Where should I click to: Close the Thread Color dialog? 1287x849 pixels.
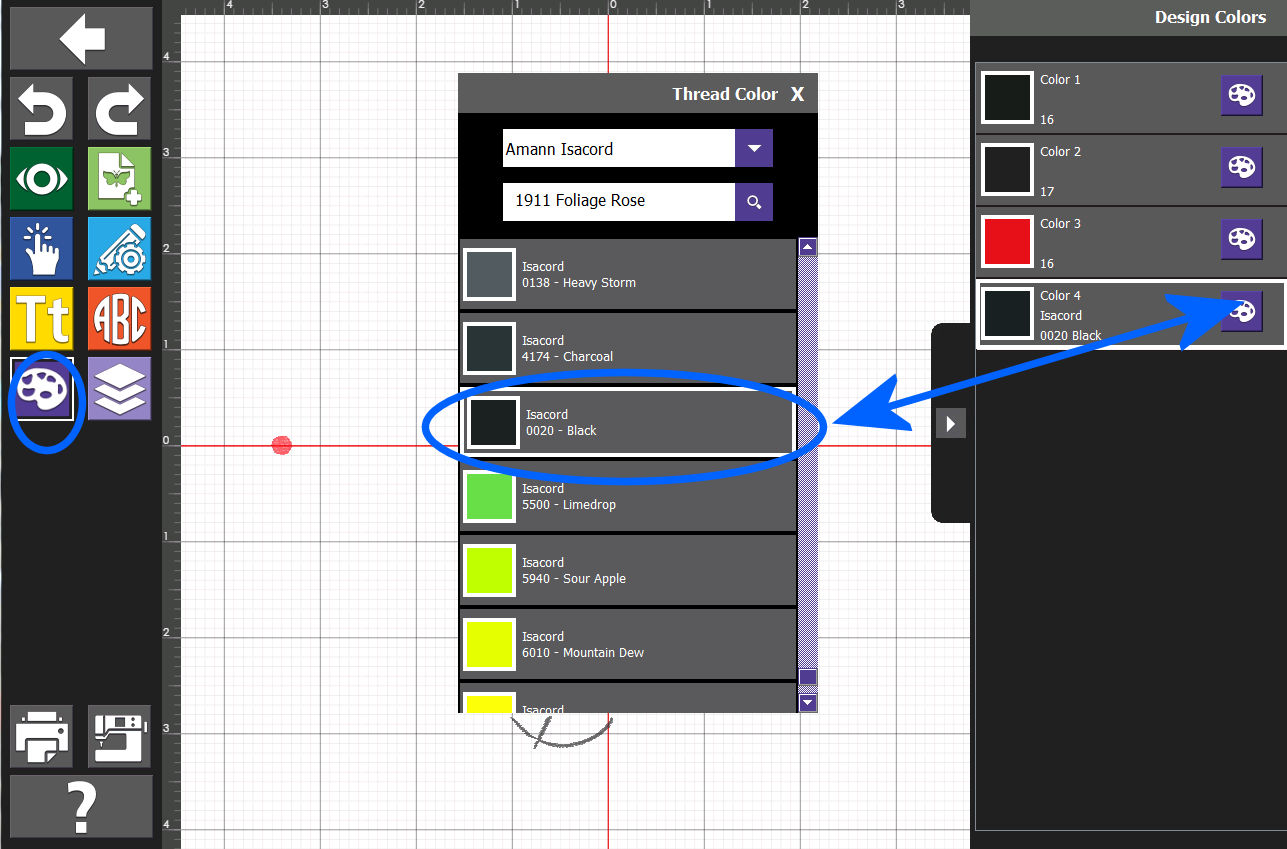point(797,94)
